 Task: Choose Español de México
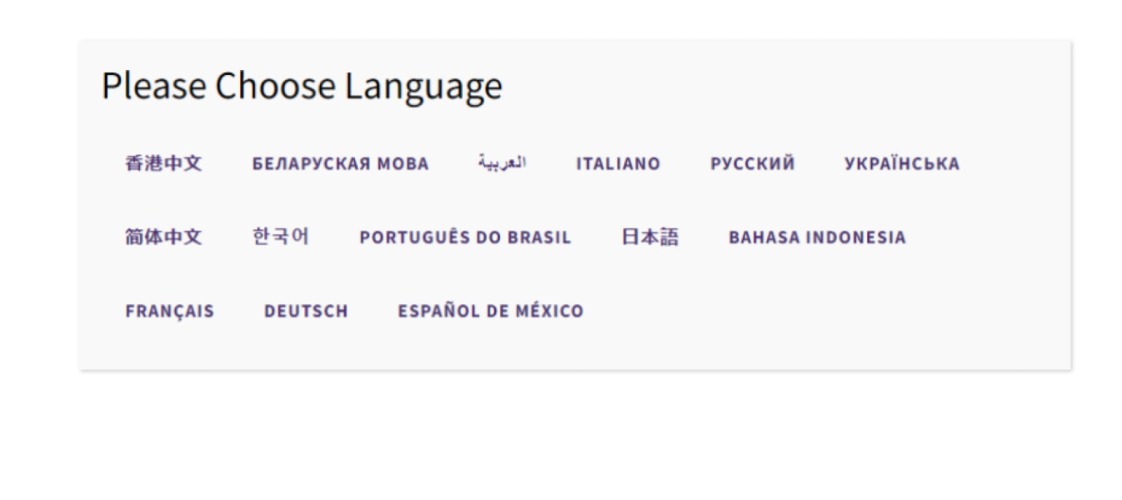click(490, 311)
